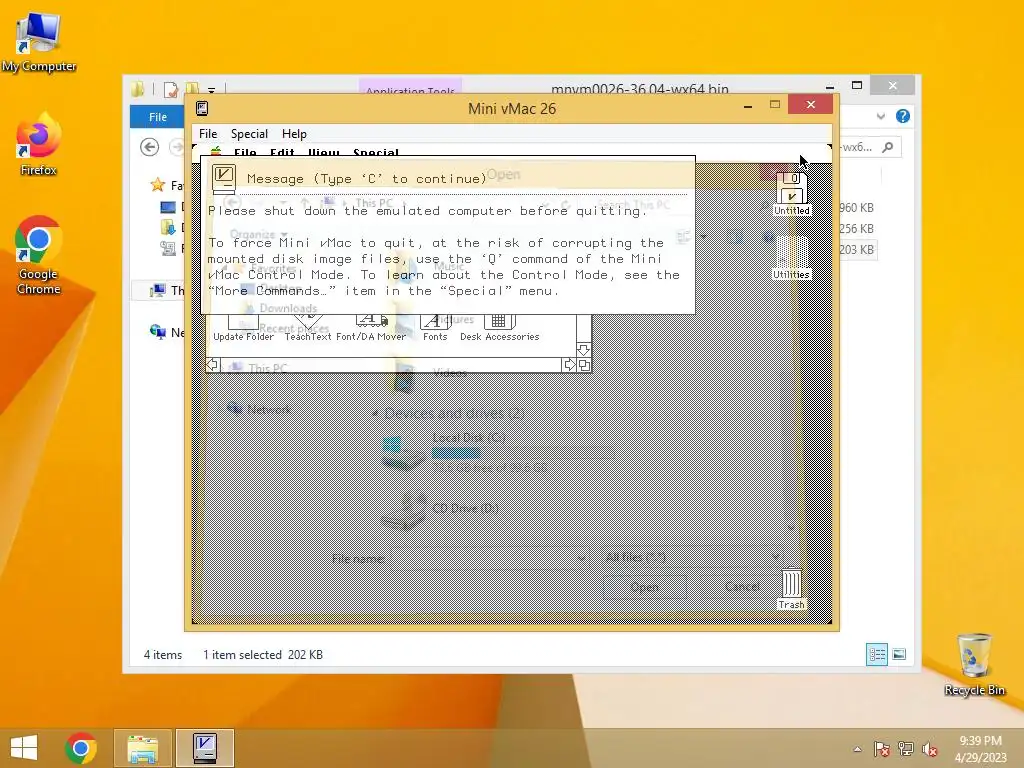Open the Help menu in Mini vMac
The image size is (1024, 768).
(x=294, y=134)
